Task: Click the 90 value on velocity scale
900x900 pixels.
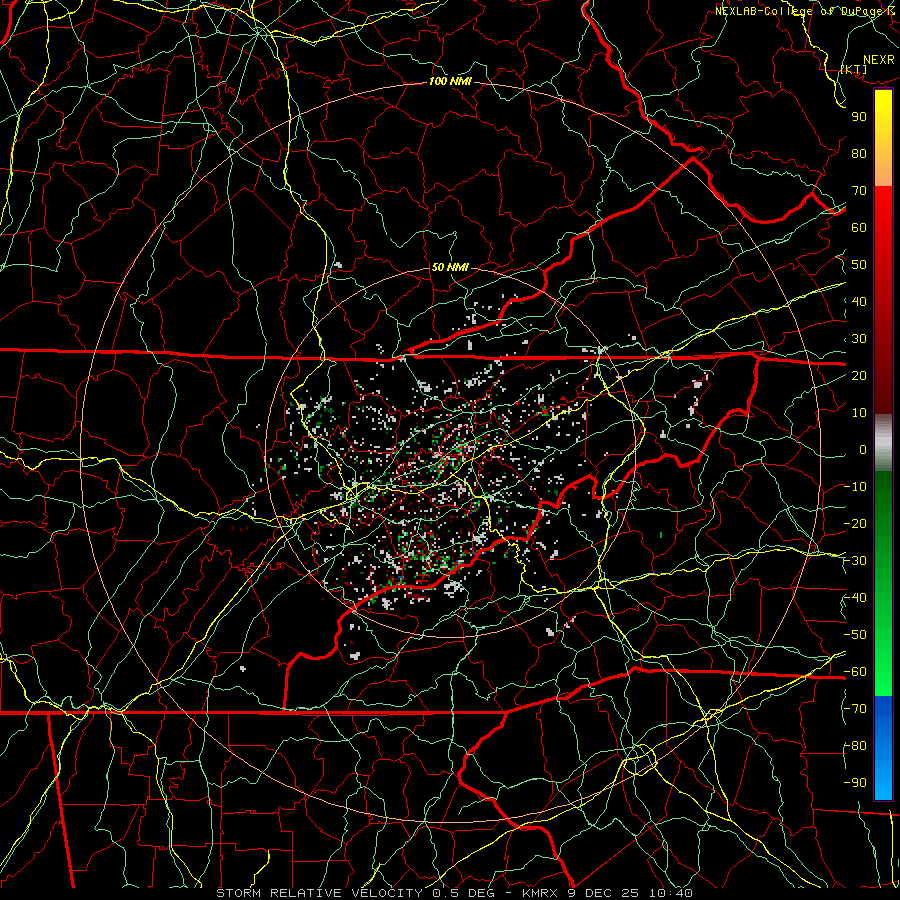Action: pyautogui.click(x=859, y=117)
